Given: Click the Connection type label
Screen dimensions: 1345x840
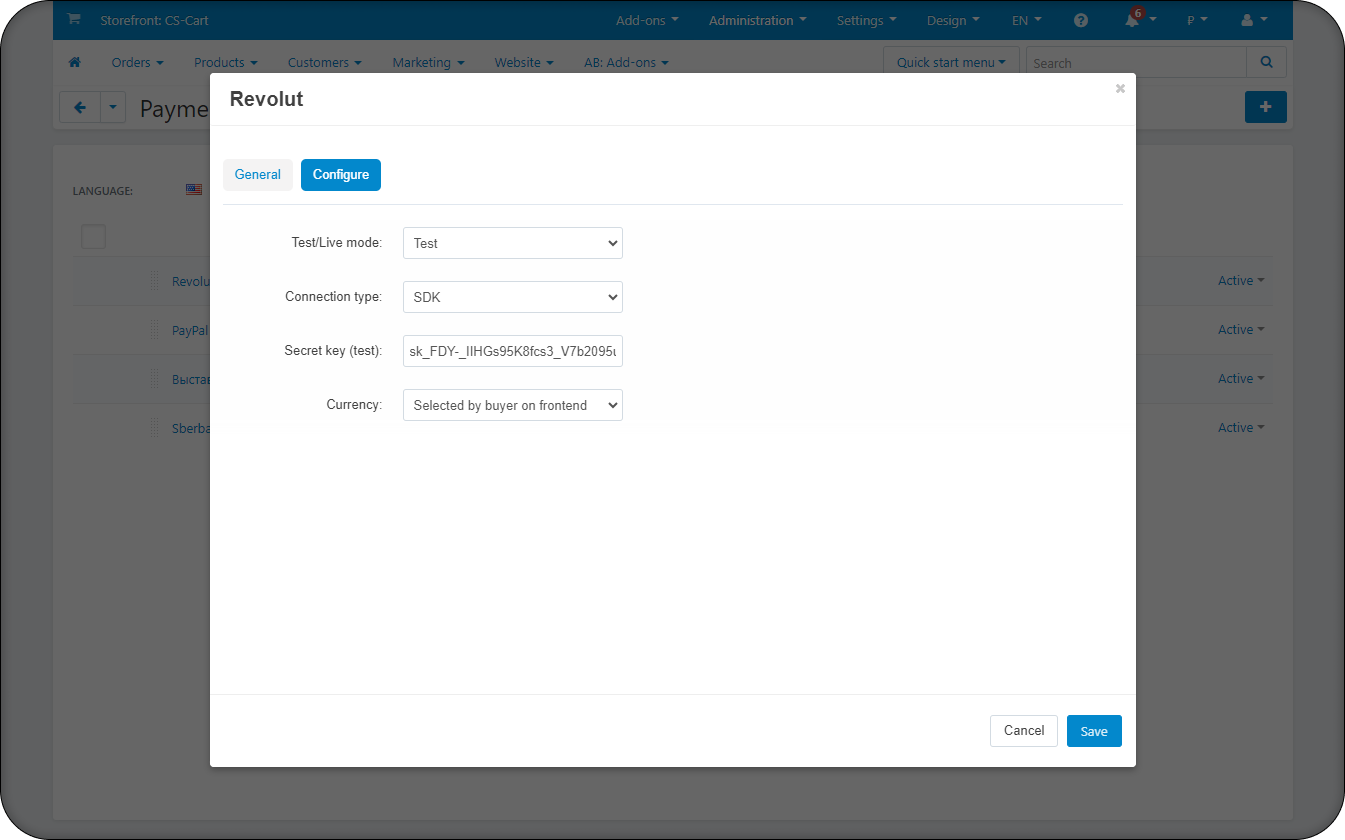Looking at the screenshot, I should pos(334,297).
